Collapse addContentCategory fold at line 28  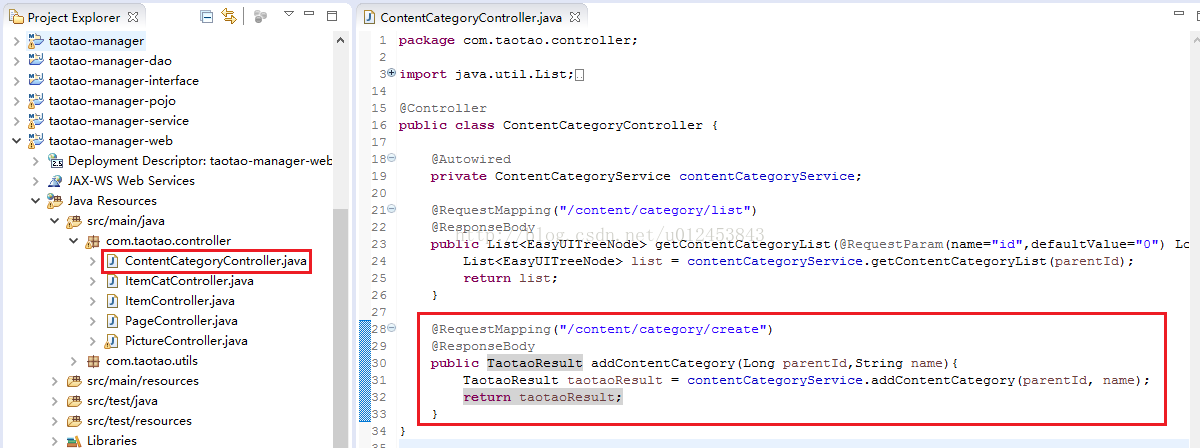[x=392, y=329]
